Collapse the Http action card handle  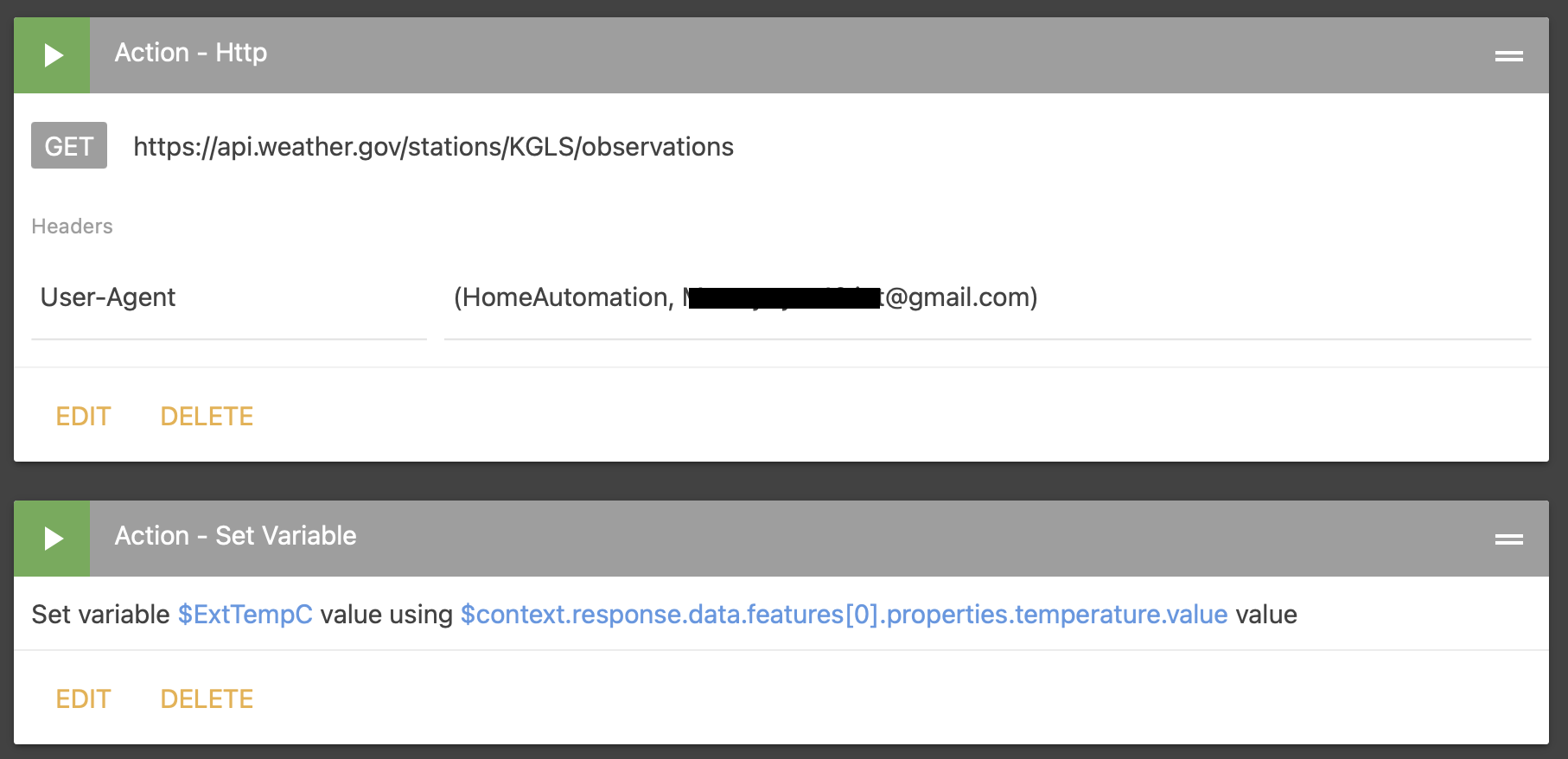click(x=1508, y=56)
